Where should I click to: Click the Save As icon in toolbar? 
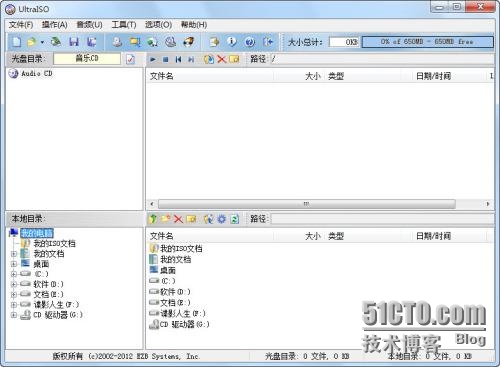[x=91, y=42]
